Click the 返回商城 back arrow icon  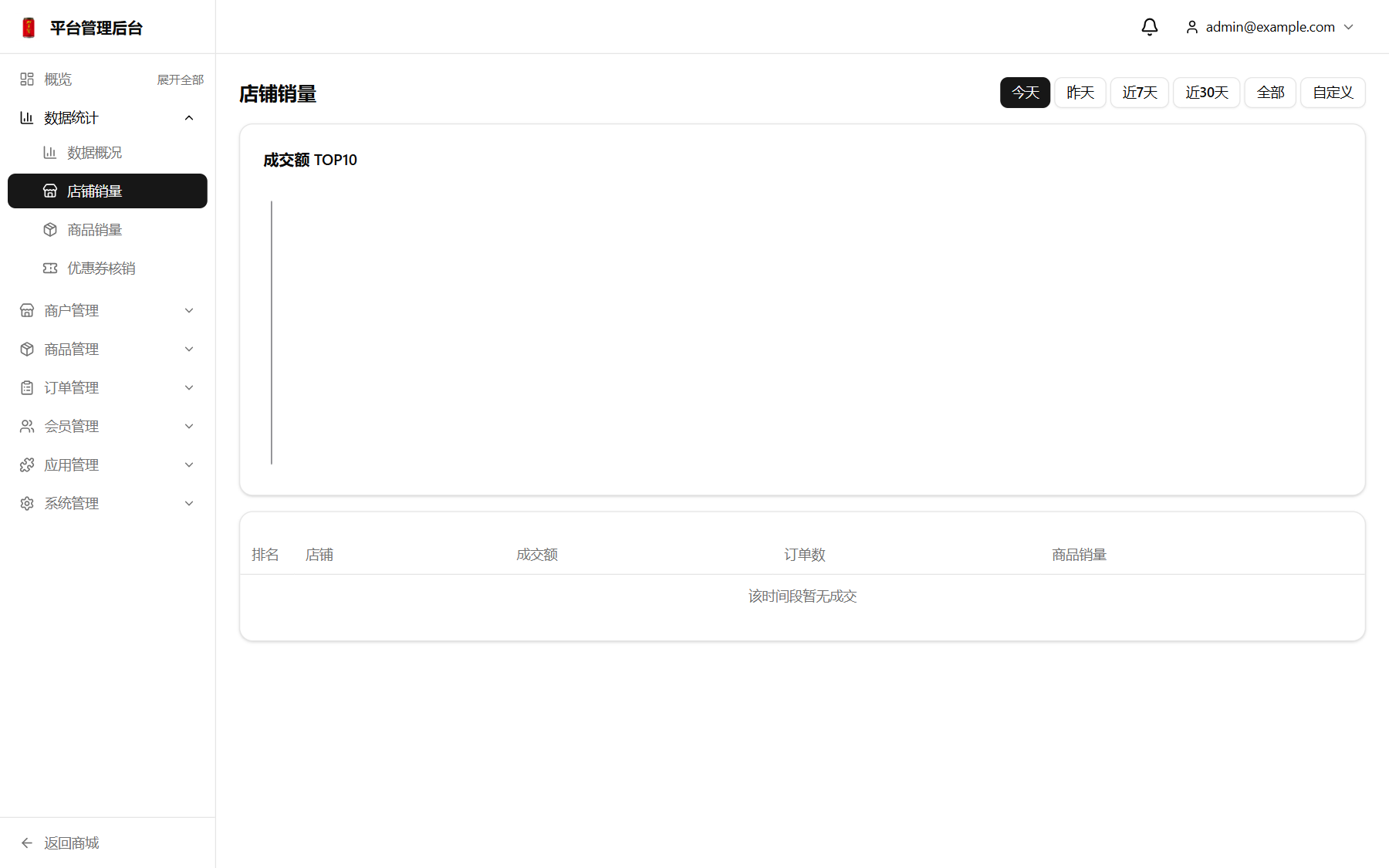click(x=27, y=843)
